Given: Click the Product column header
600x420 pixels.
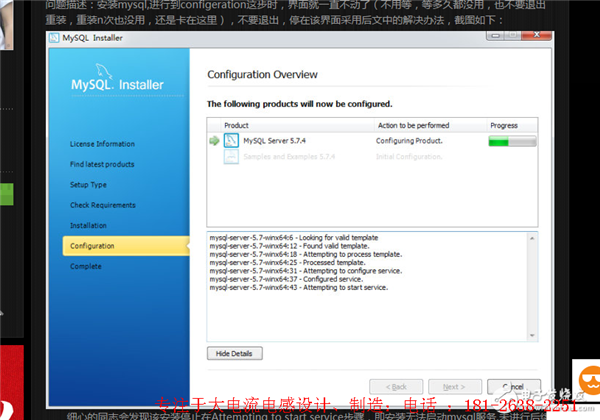Looking at the screenshot, I should 236,125.
